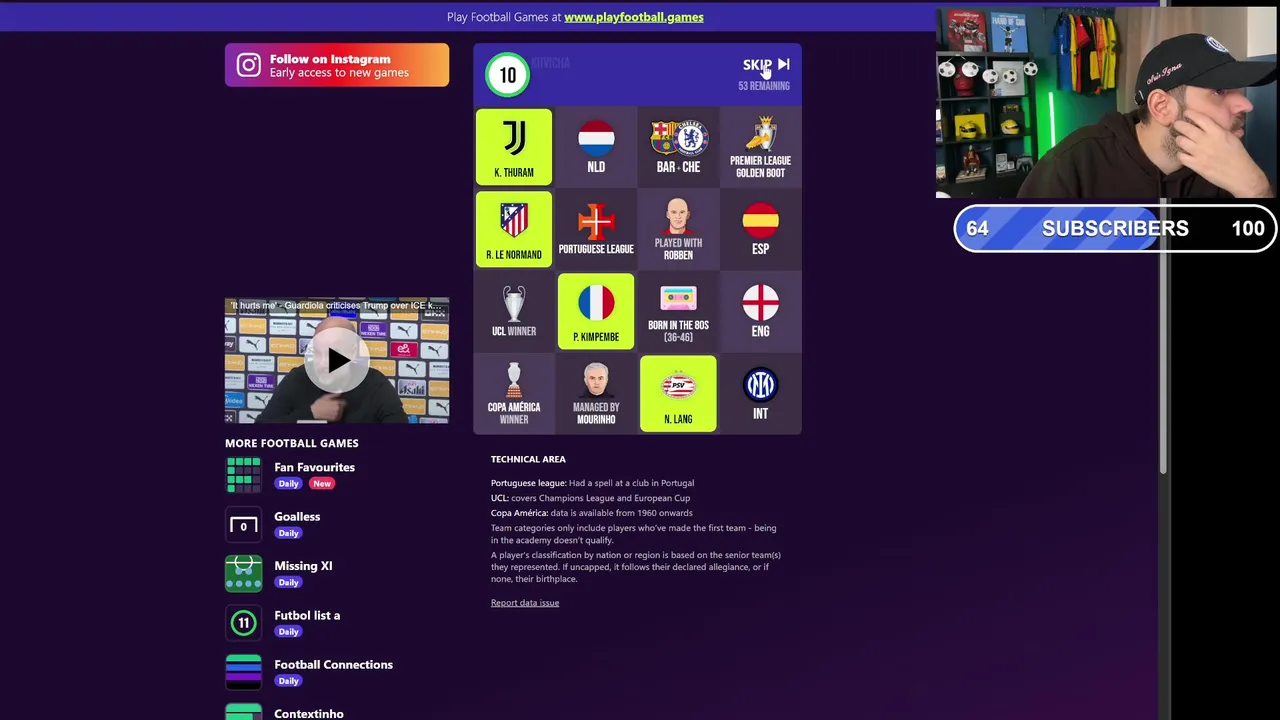Select the Played with Robben cell
This screenshot has height=720, width=1280.
[x=678, y=229]
